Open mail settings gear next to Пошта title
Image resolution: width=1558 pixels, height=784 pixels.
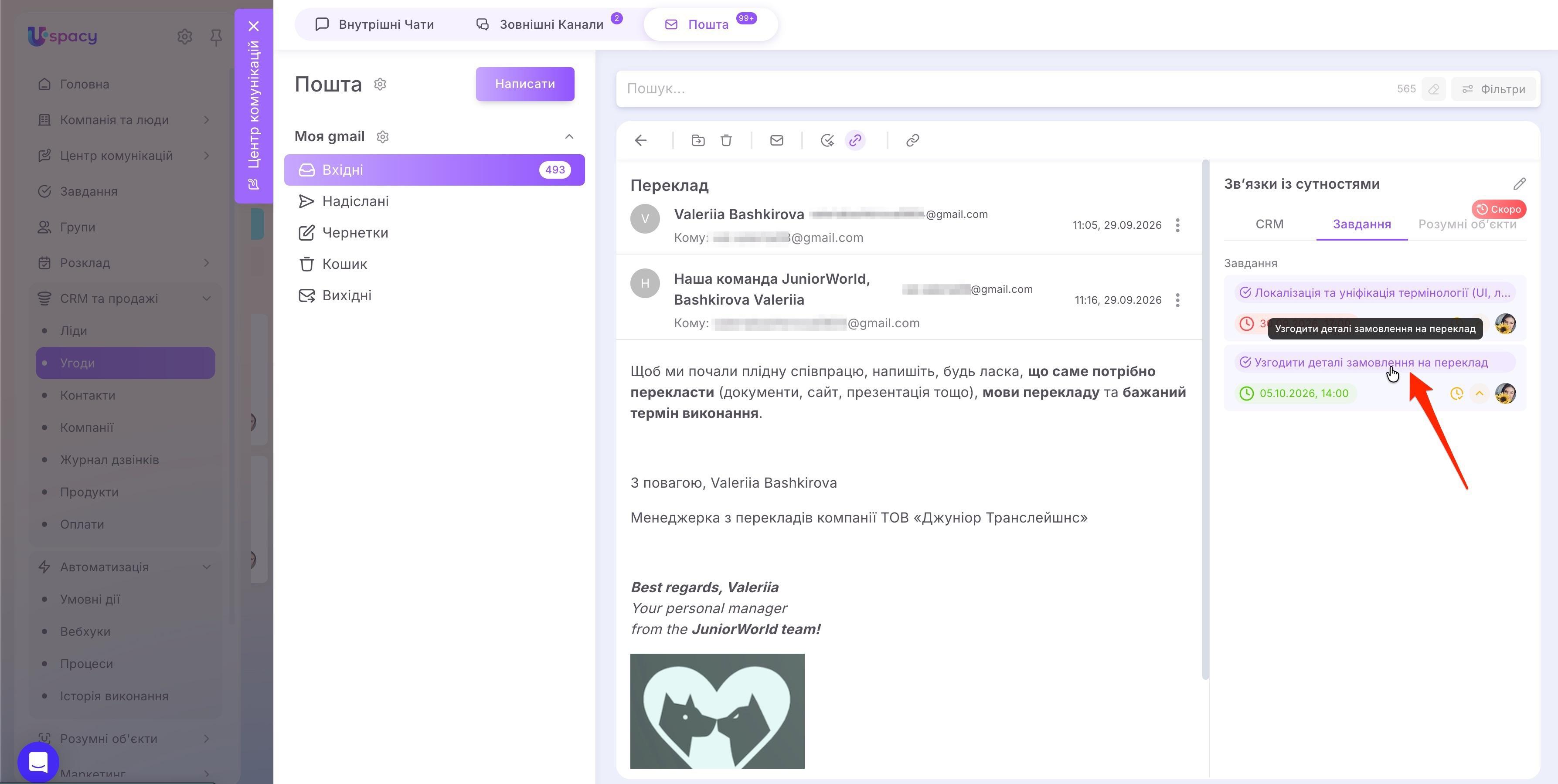380,84
